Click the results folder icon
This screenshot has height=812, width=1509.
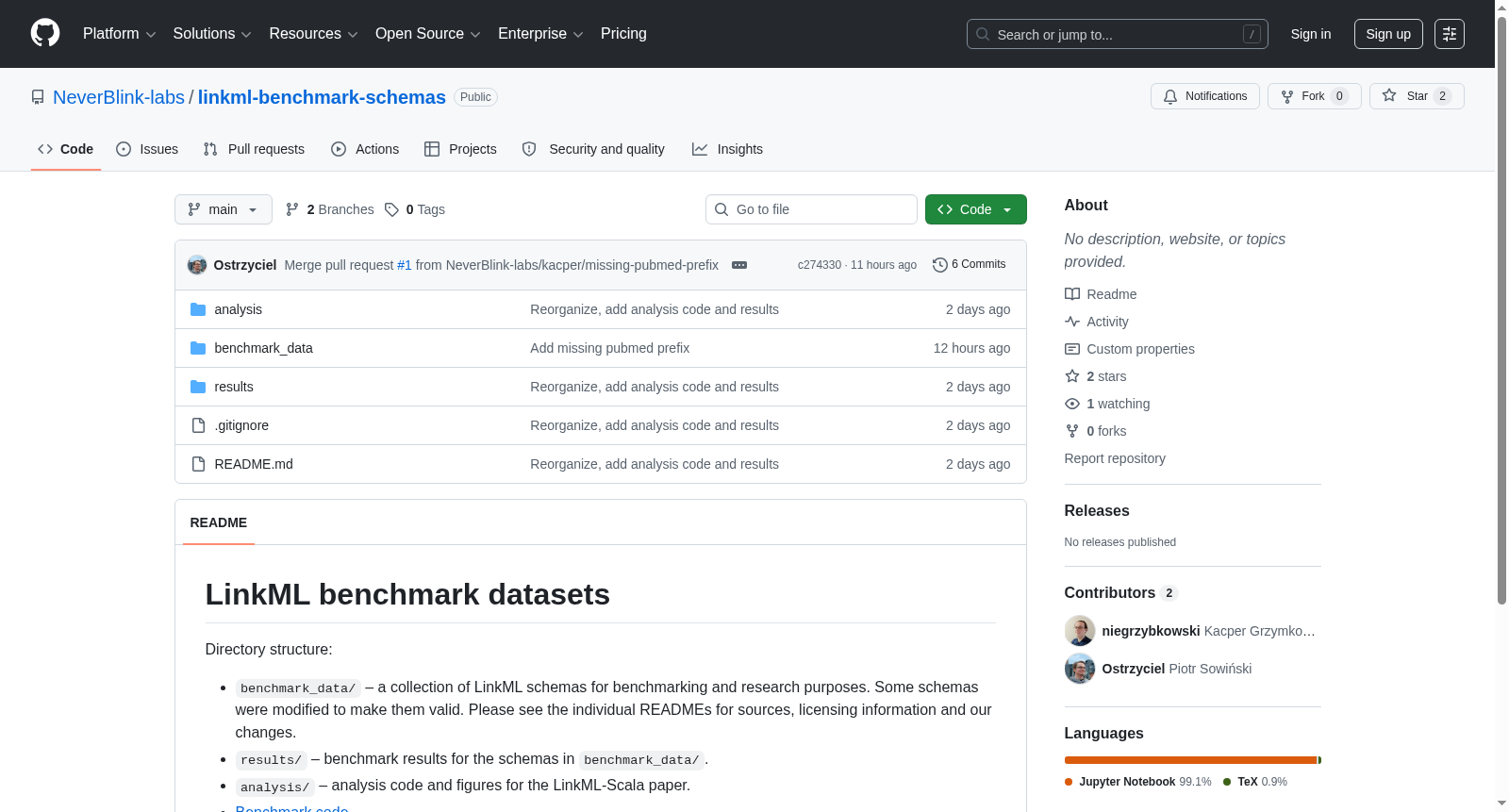198,387
